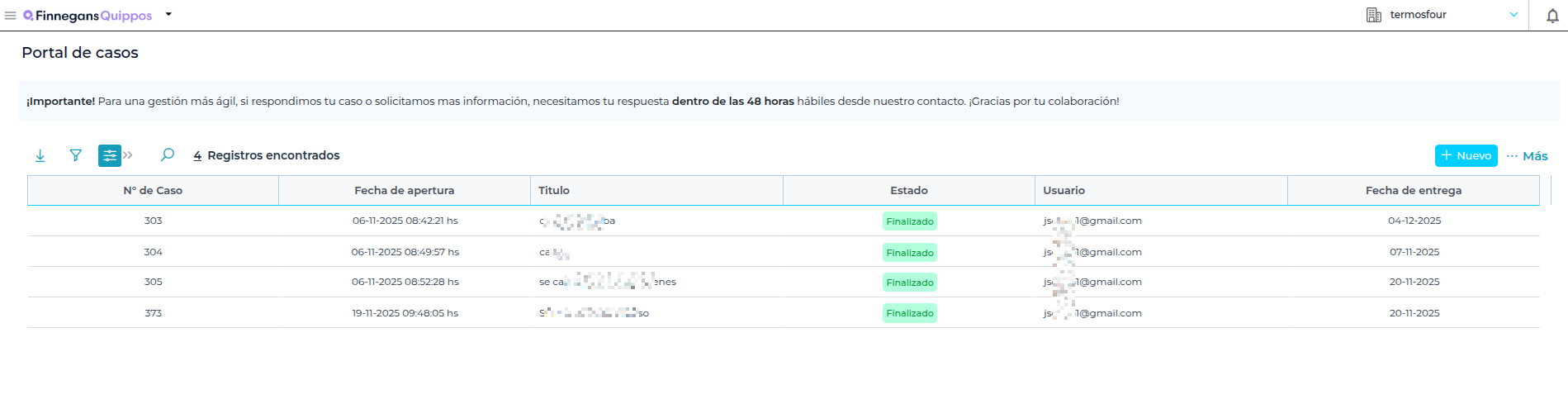Open the dropdown arrow beside Quippos logo
Screen dimensions: 1568x404
(168, 14)
